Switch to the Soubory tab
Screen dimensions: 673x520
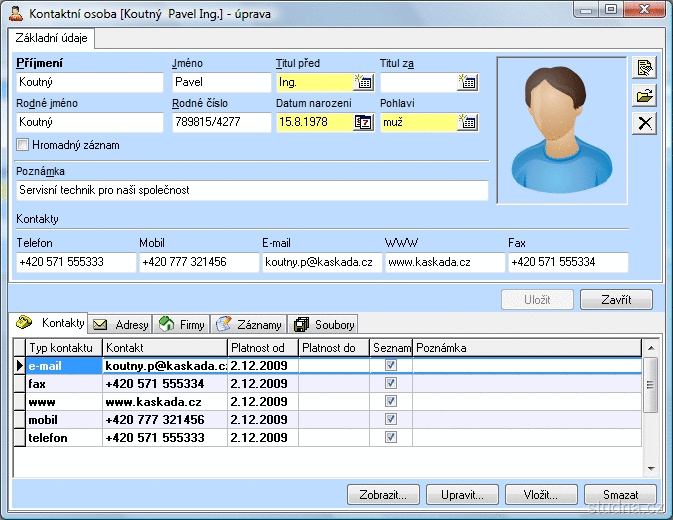pos(322,325)
